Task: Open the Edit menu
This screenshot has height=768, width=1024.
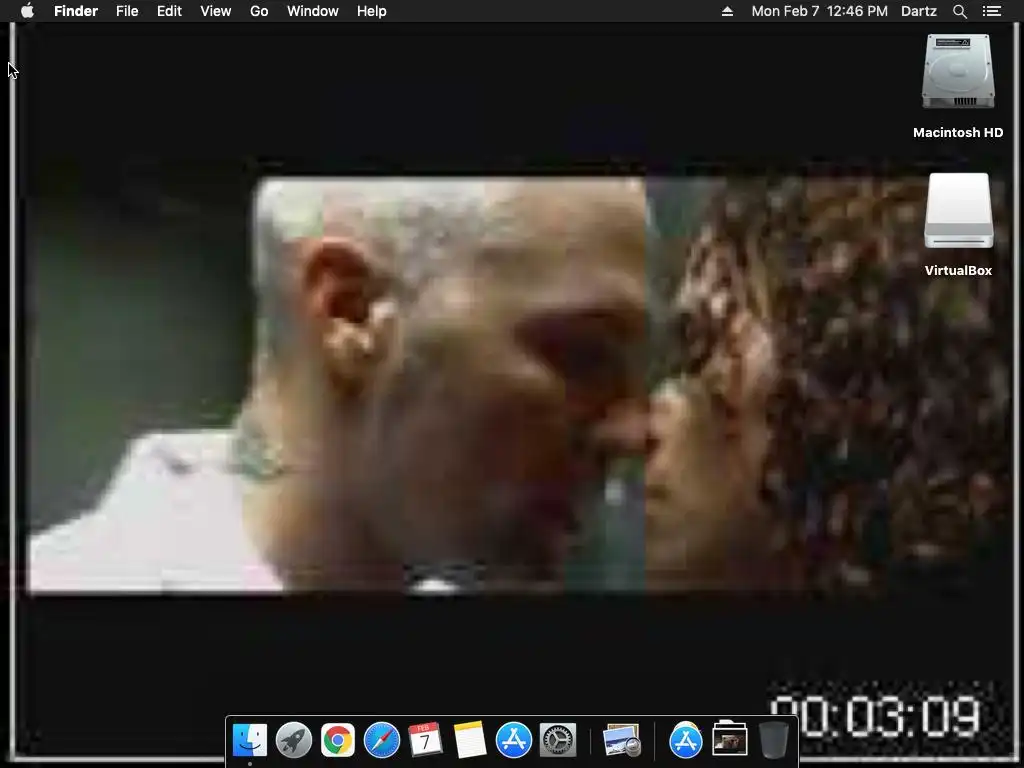Action: 169,11
